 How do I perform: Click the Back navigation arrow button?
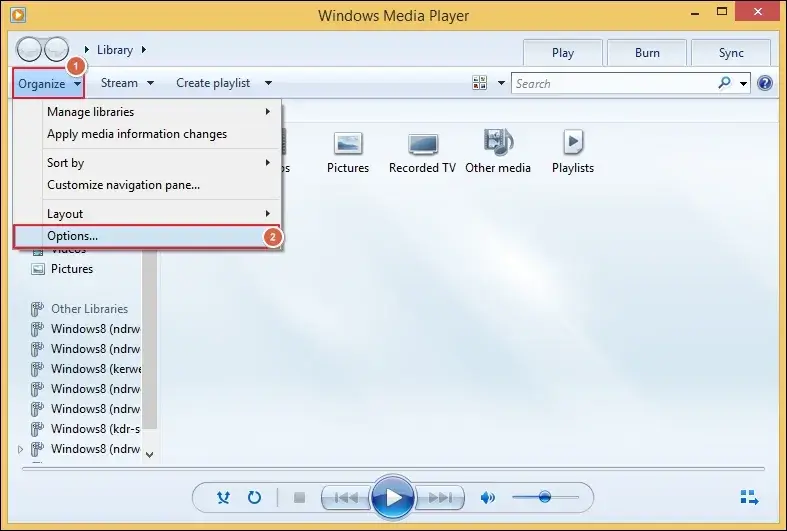click(29, 49)
